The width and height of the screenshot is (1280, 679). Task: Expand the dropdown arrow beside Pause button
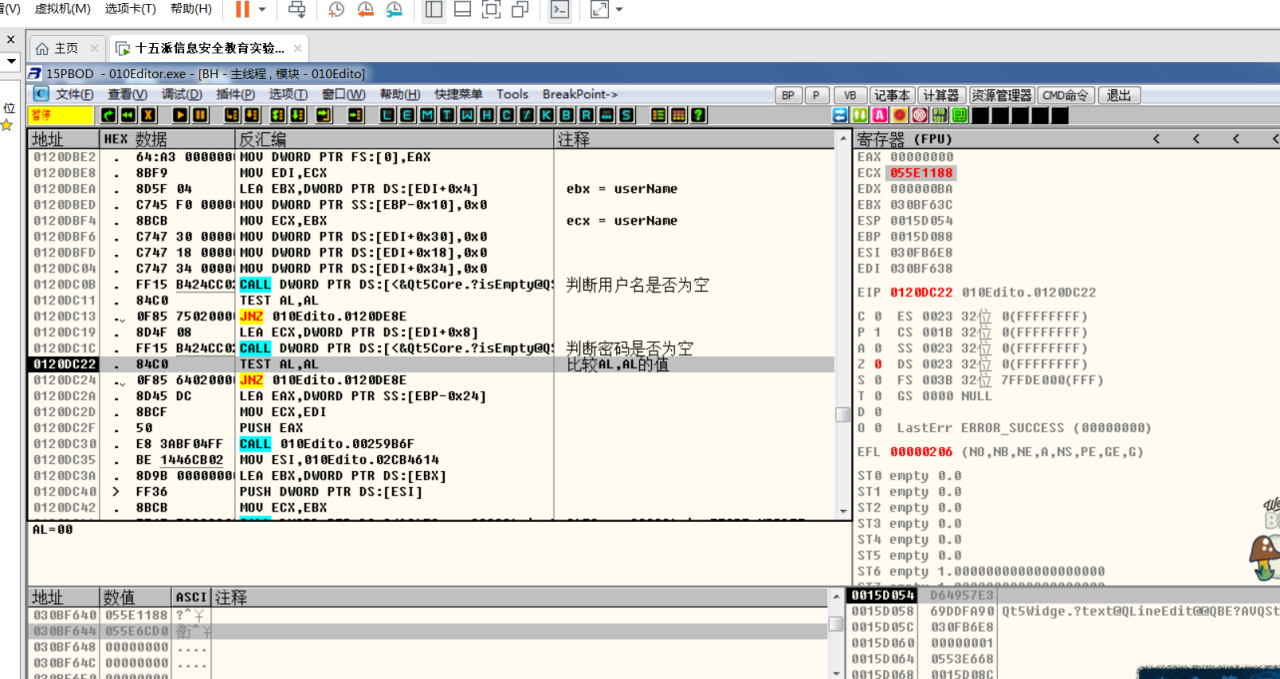point(262,10)
